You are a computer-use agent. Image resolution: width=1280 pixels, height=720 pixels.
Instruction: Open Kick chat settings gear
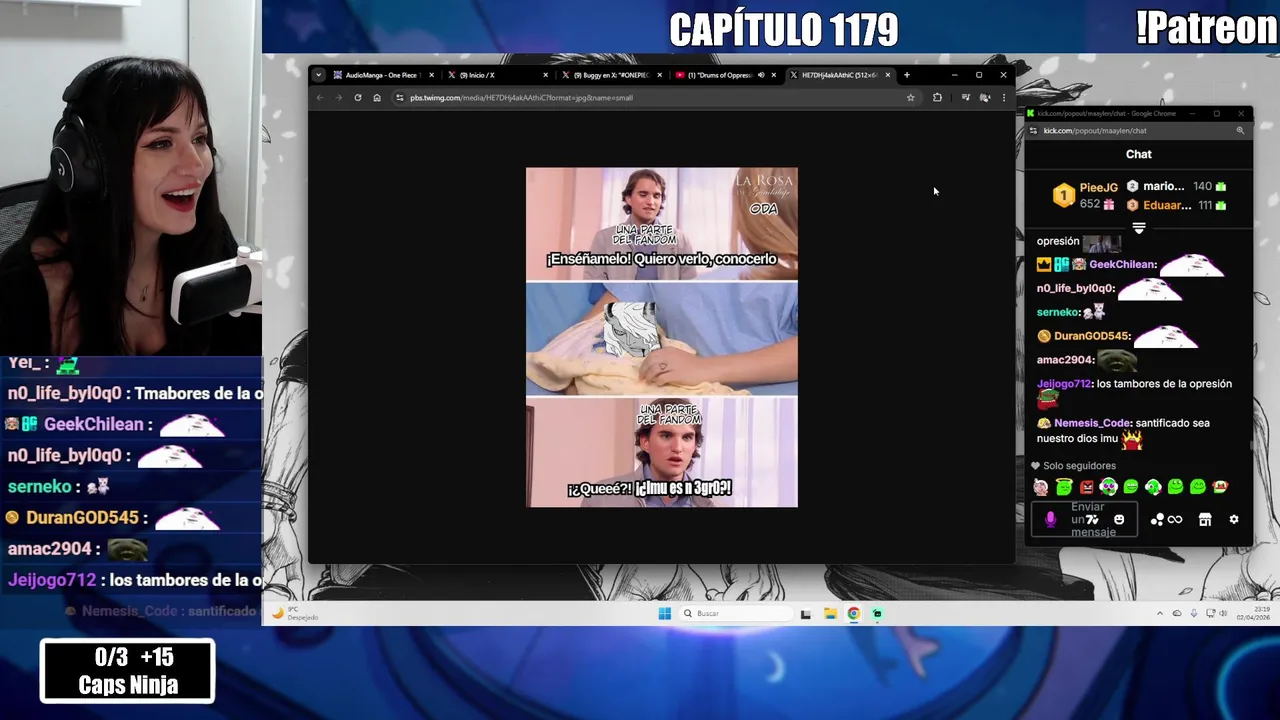pos(1234,519)
